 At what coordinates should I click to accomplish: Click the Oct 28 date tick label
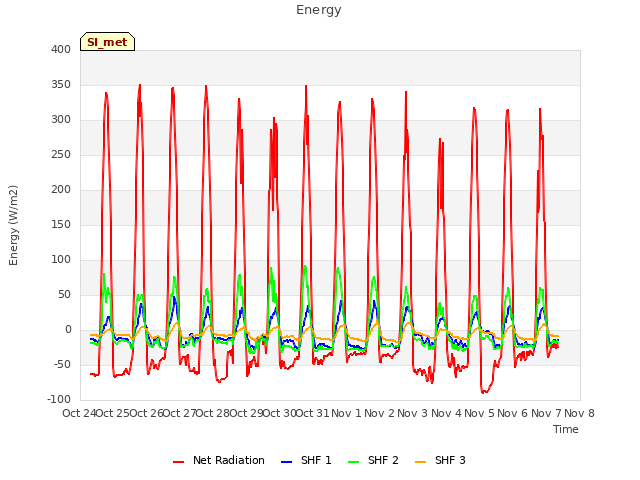[213, 413]
